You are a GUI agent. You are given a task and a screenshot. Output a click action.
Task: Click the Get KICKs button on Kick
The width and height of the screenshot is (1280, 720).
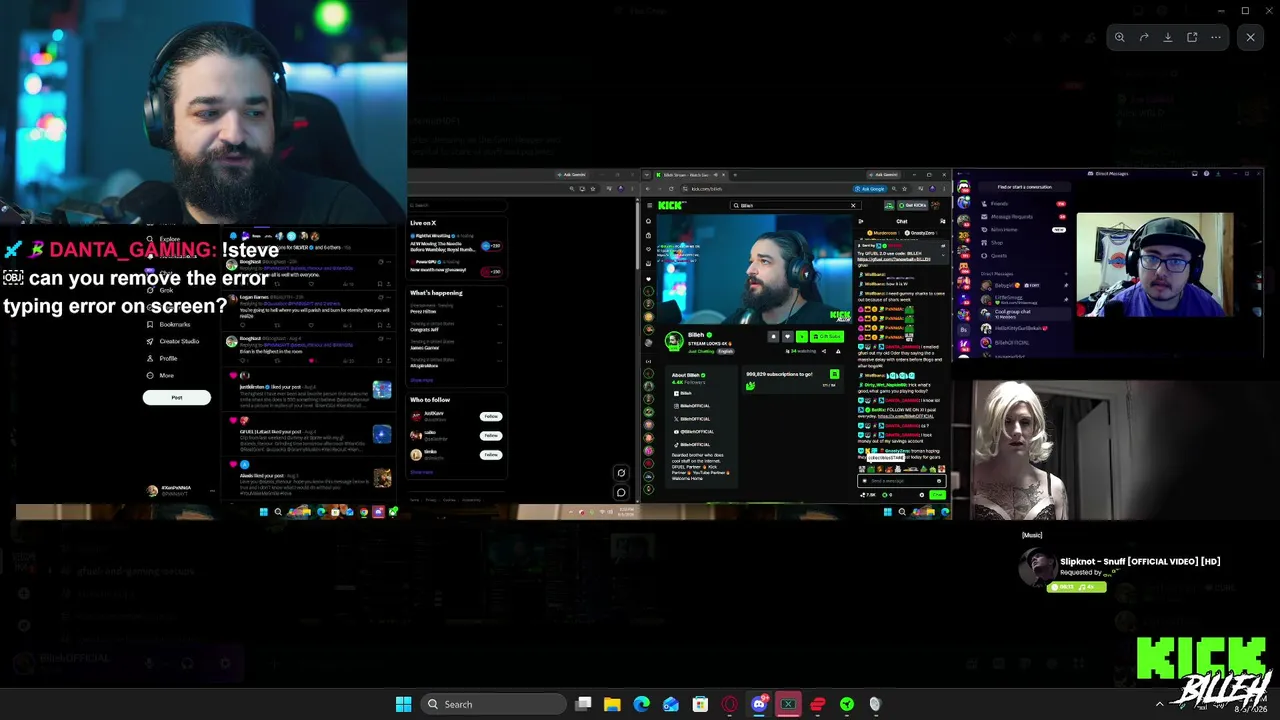pos(912,205)
